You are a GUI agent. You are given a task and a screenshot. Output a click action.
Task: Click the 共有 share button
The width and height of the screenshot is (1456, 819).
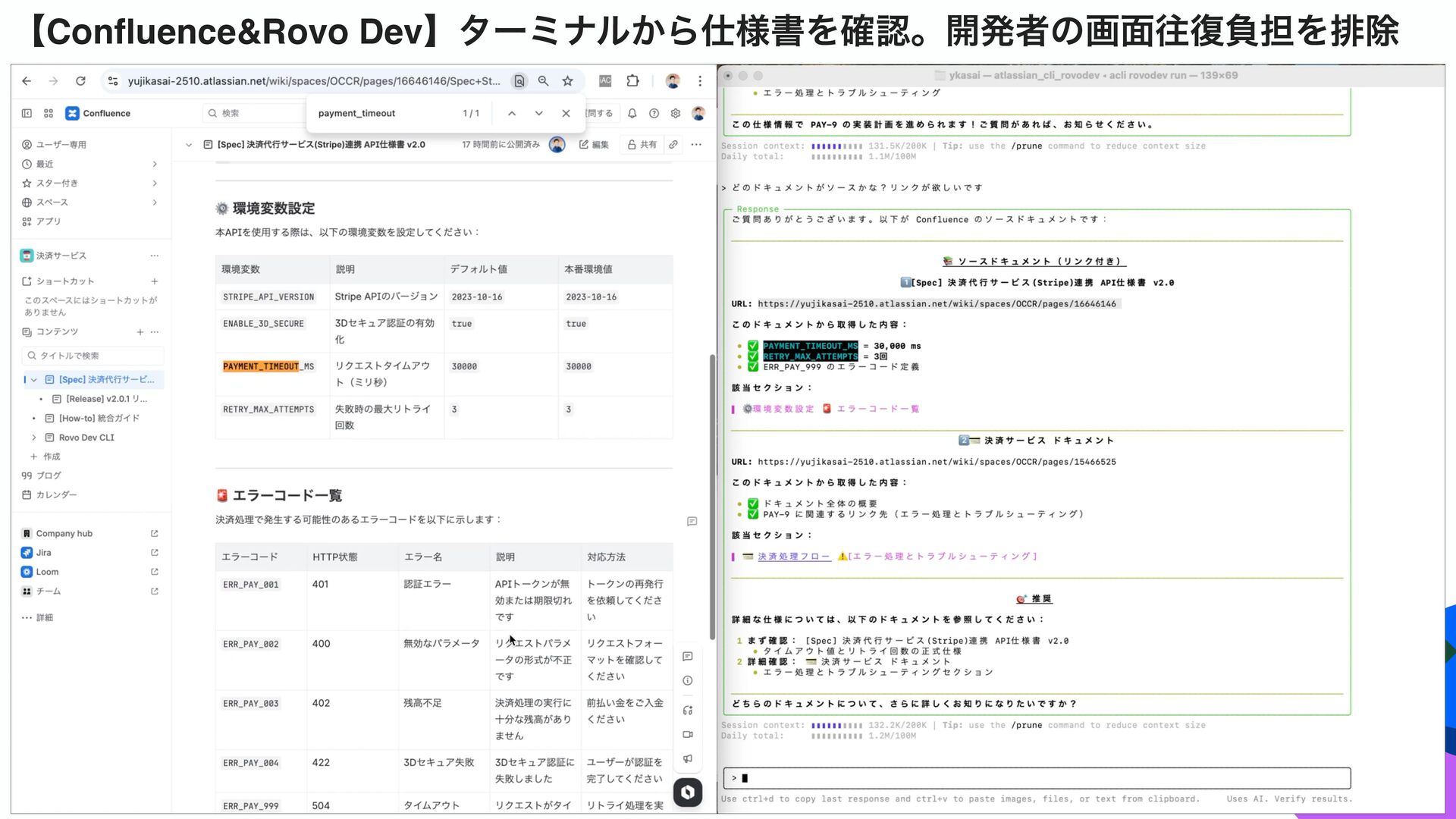642,144
